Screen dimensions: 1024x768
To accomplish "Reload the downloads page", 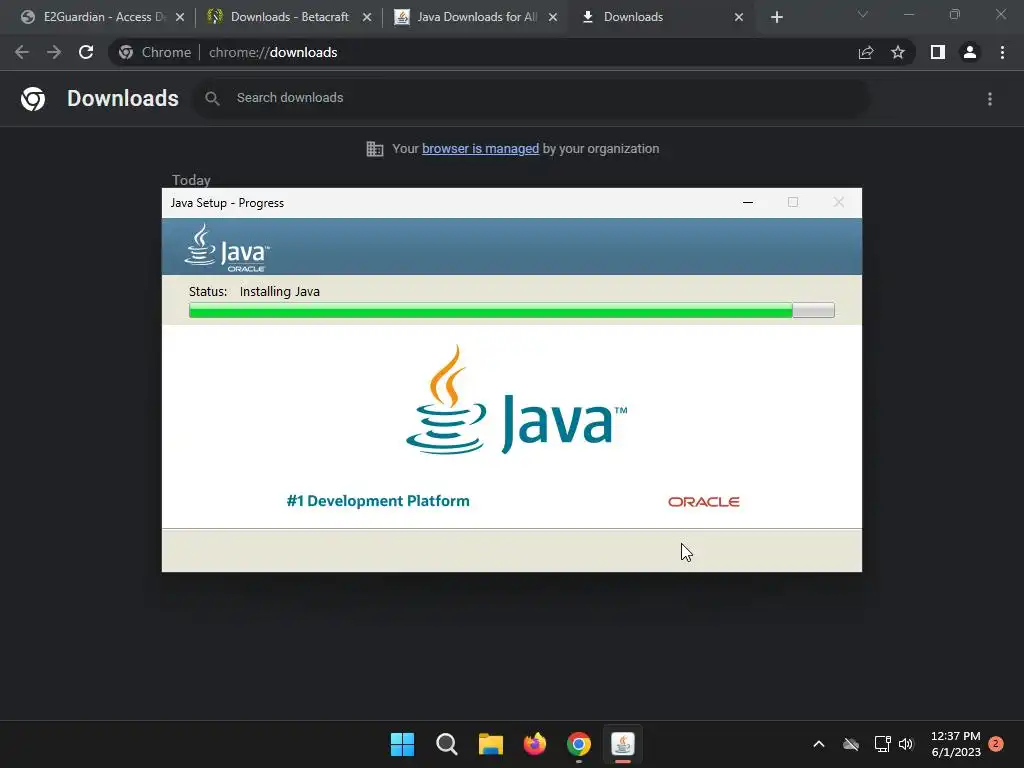I will coord(86,52).
